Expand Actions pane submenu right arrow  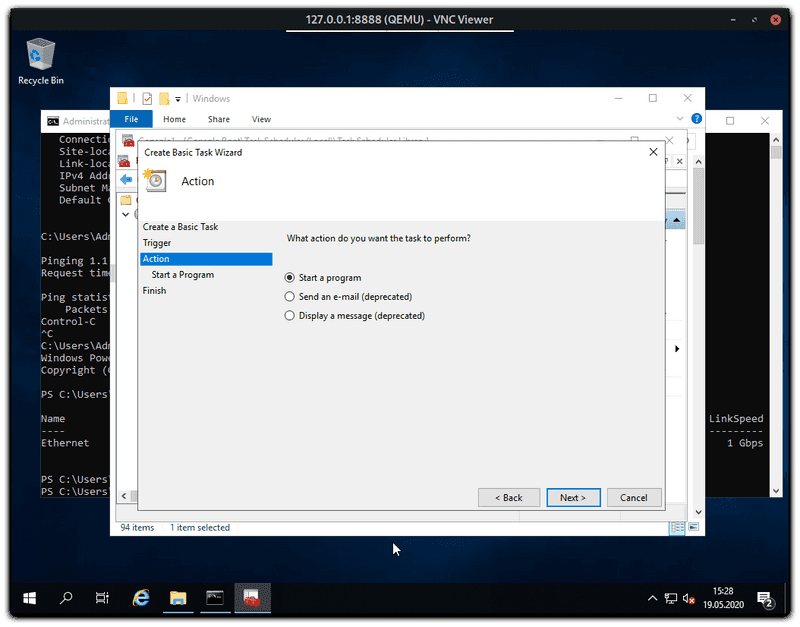tap(677, 349)
